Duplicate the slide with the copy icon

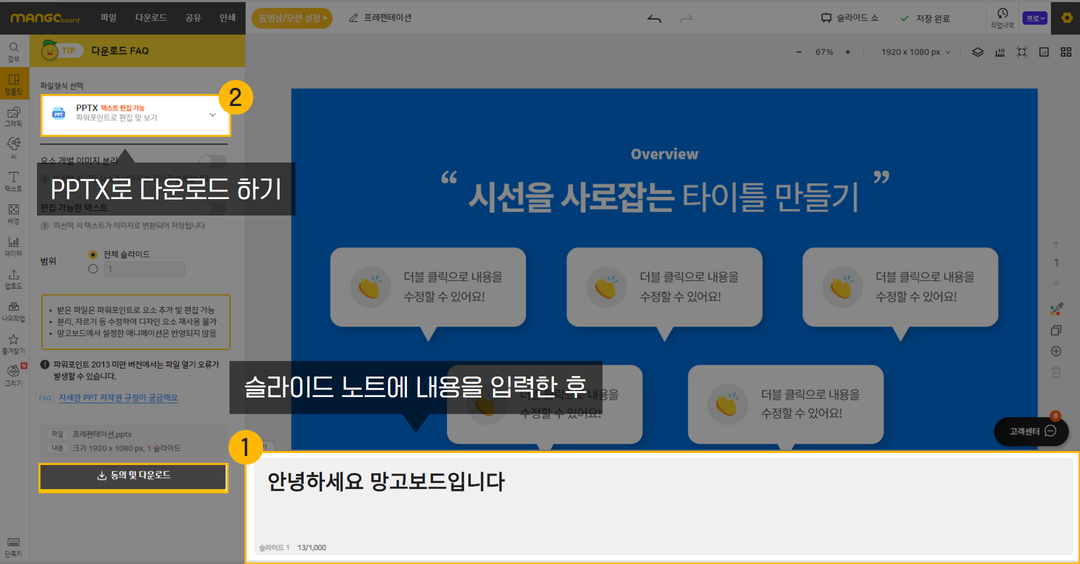point(1056,330)
